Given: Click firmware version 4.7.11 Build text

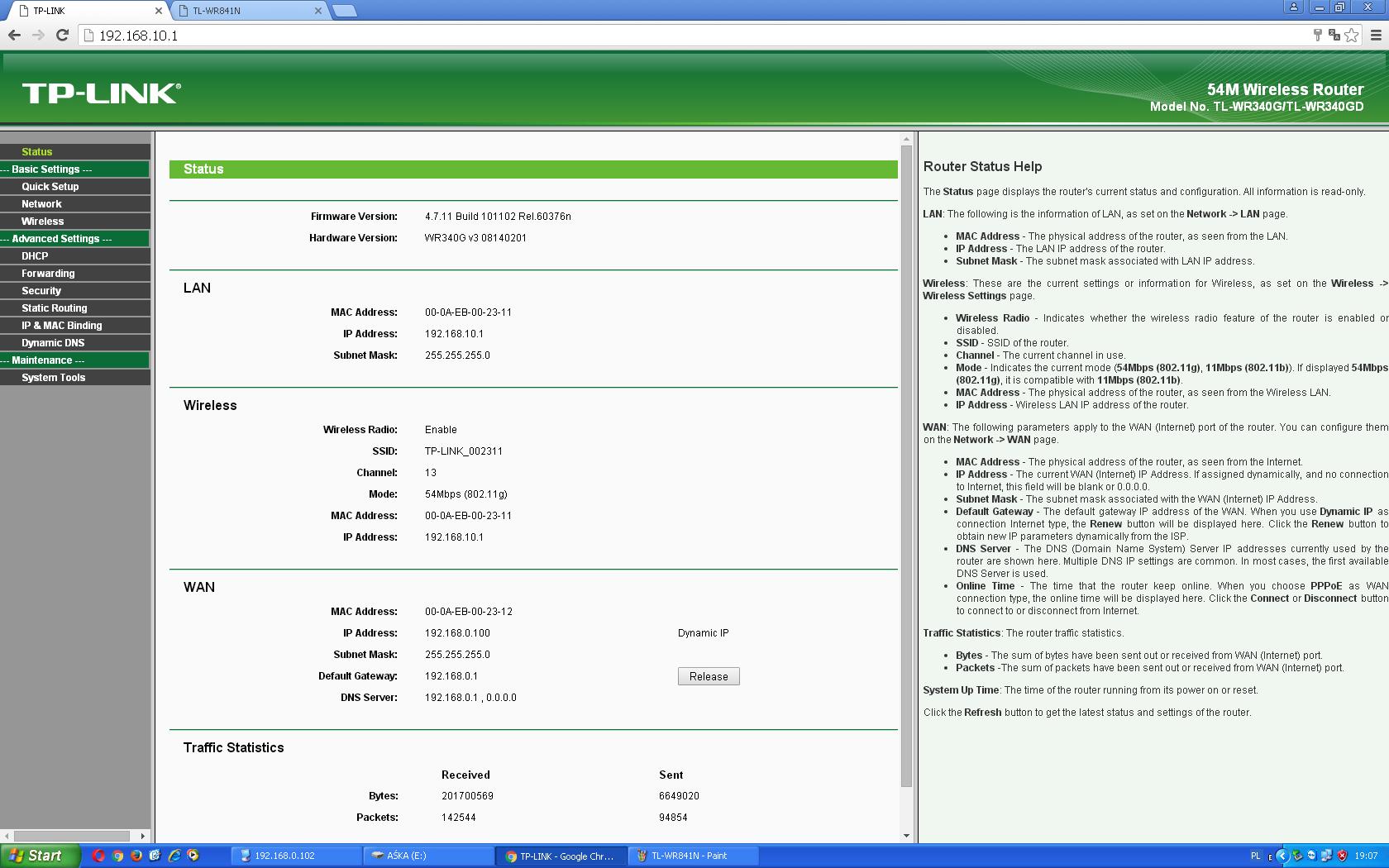Looking at the screenshot, I should (498, 217).
